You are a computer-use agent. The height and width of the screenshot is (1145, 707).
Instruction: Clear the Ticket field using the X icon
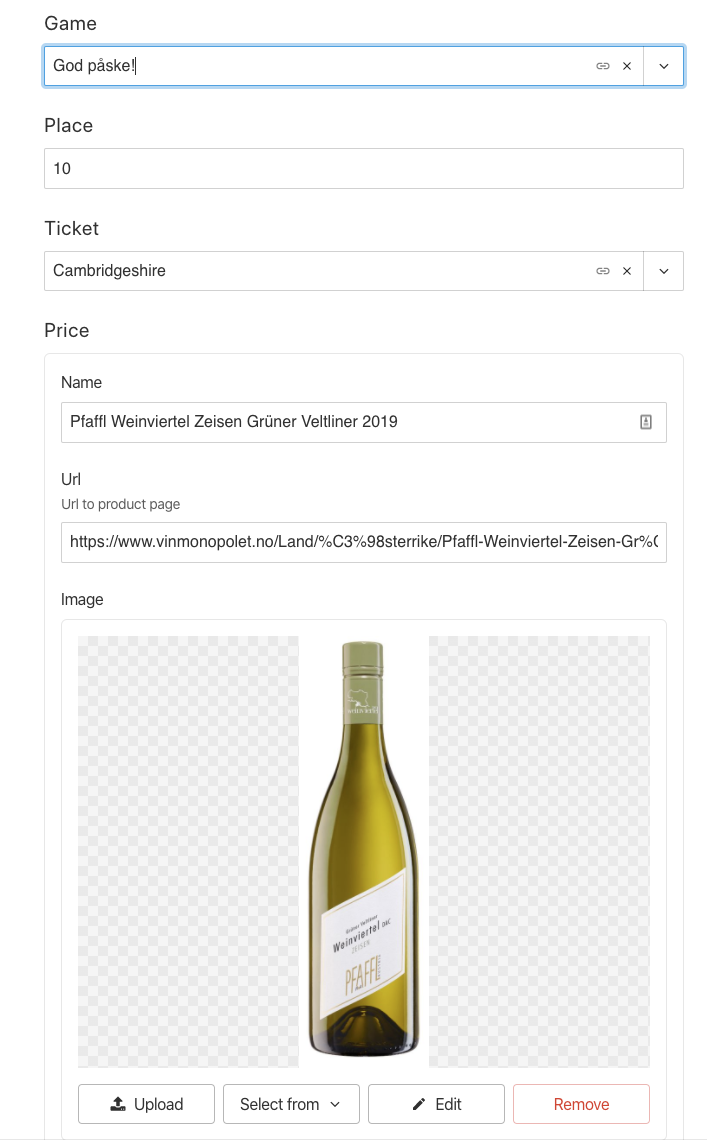[627, 270]
